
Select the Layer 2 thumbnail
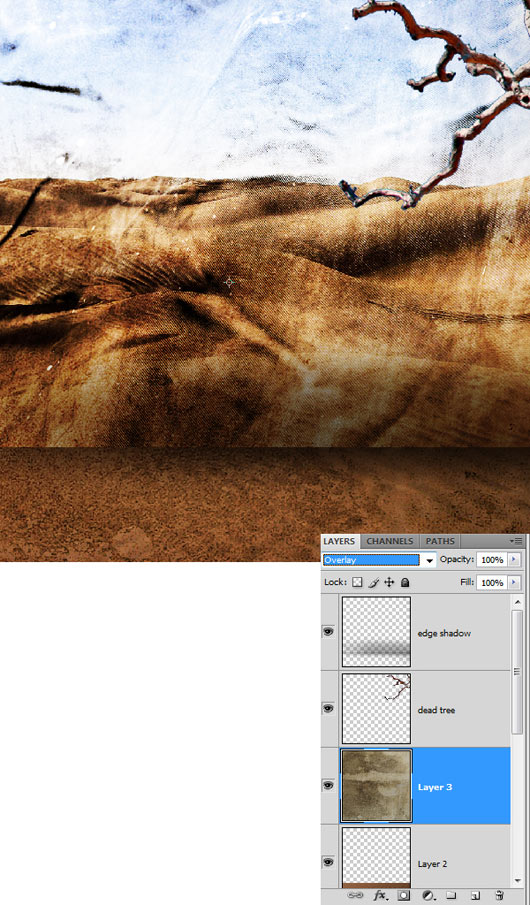(376, 858)
